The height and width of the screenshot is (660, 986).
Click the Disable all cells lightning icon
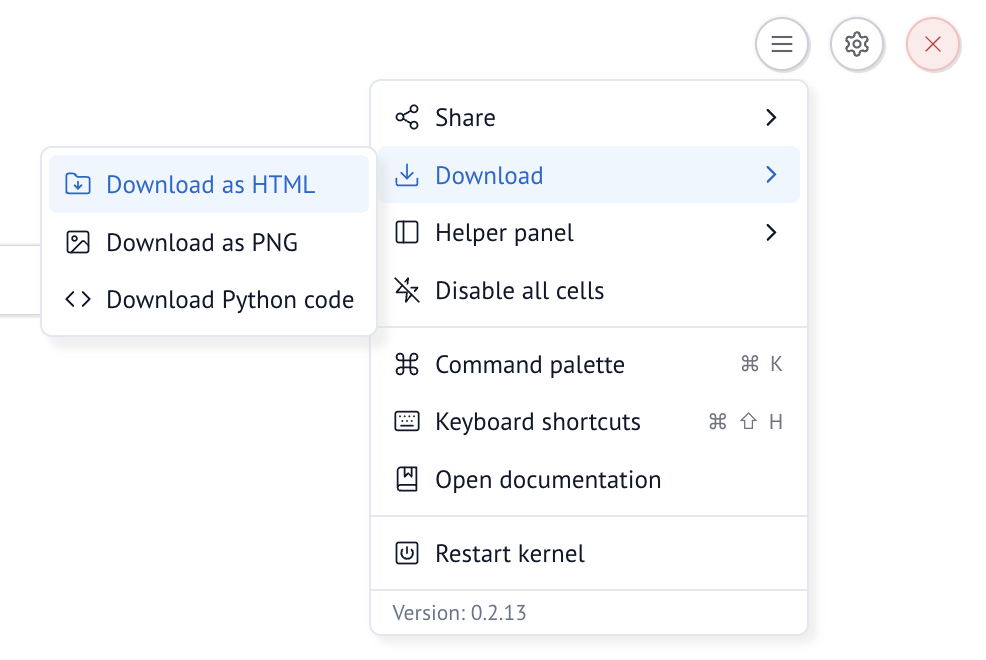coord(407,291)
